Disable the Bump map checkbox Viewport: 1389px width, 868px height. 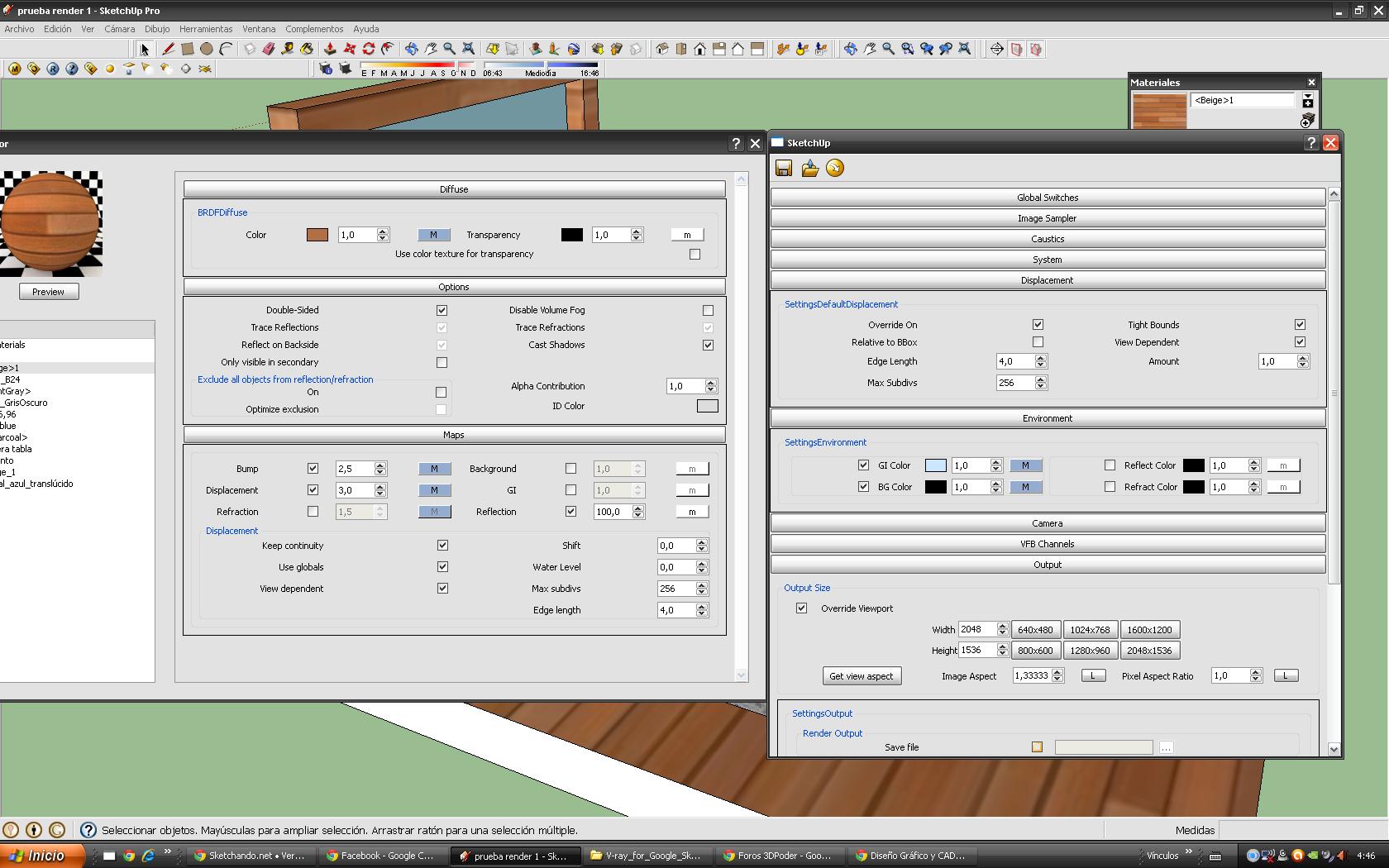[x=313, y=469]
